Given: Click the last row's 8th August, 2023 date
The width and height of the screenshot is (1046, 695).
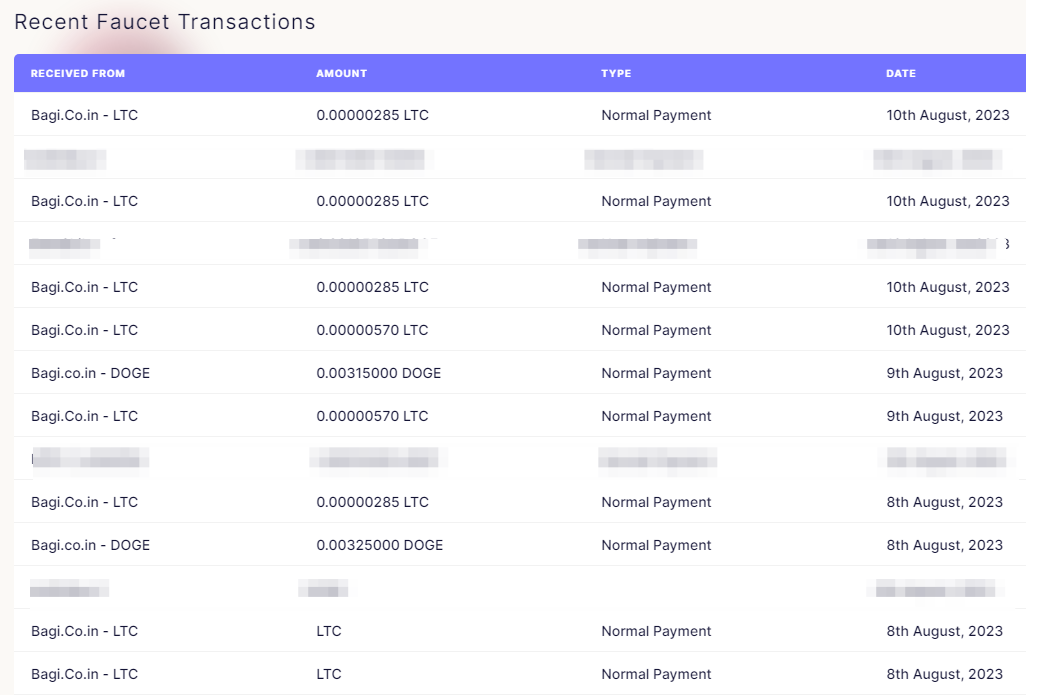Looking at the screenshot, I should click(x=945, y=674).
